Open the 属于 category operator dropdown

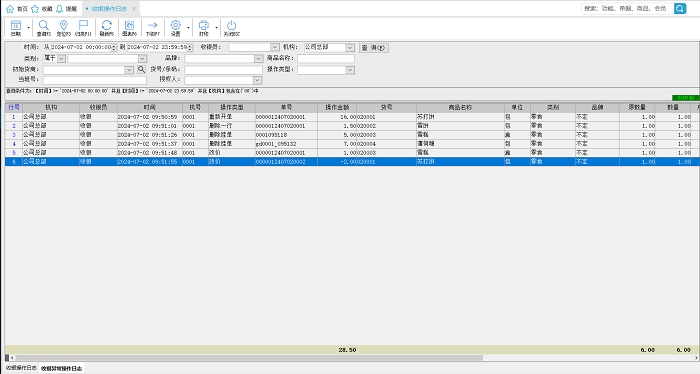click(61, 58)
